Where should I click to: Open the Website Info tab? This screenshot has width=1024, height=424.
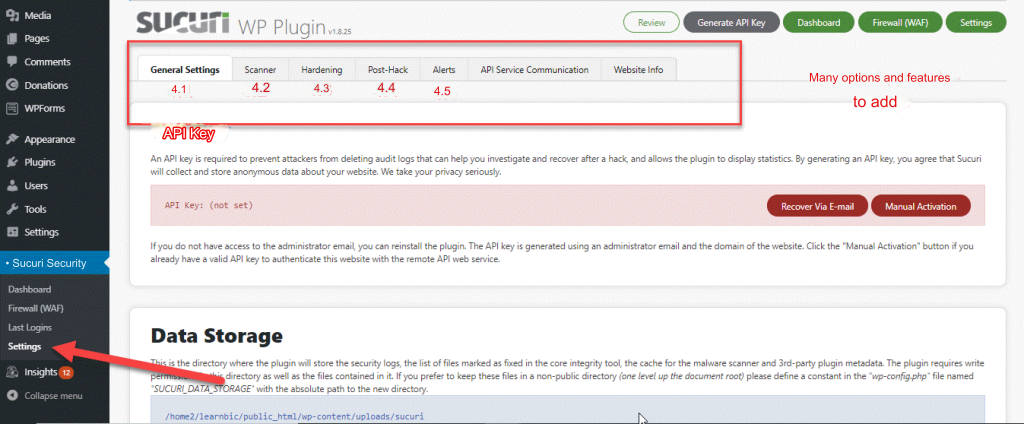(x=638, y=70)
